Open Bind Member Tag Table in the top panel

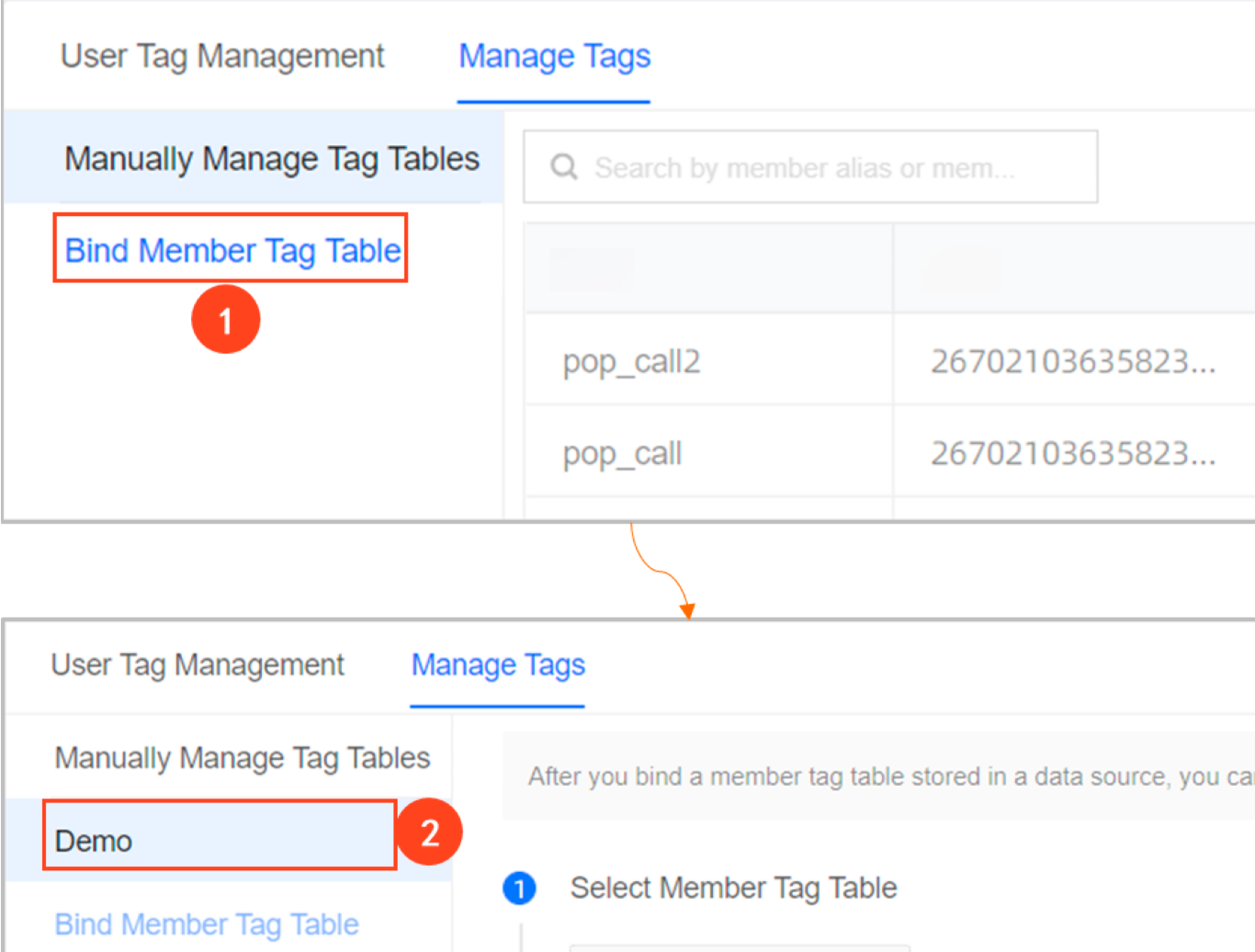coord(231,250)
